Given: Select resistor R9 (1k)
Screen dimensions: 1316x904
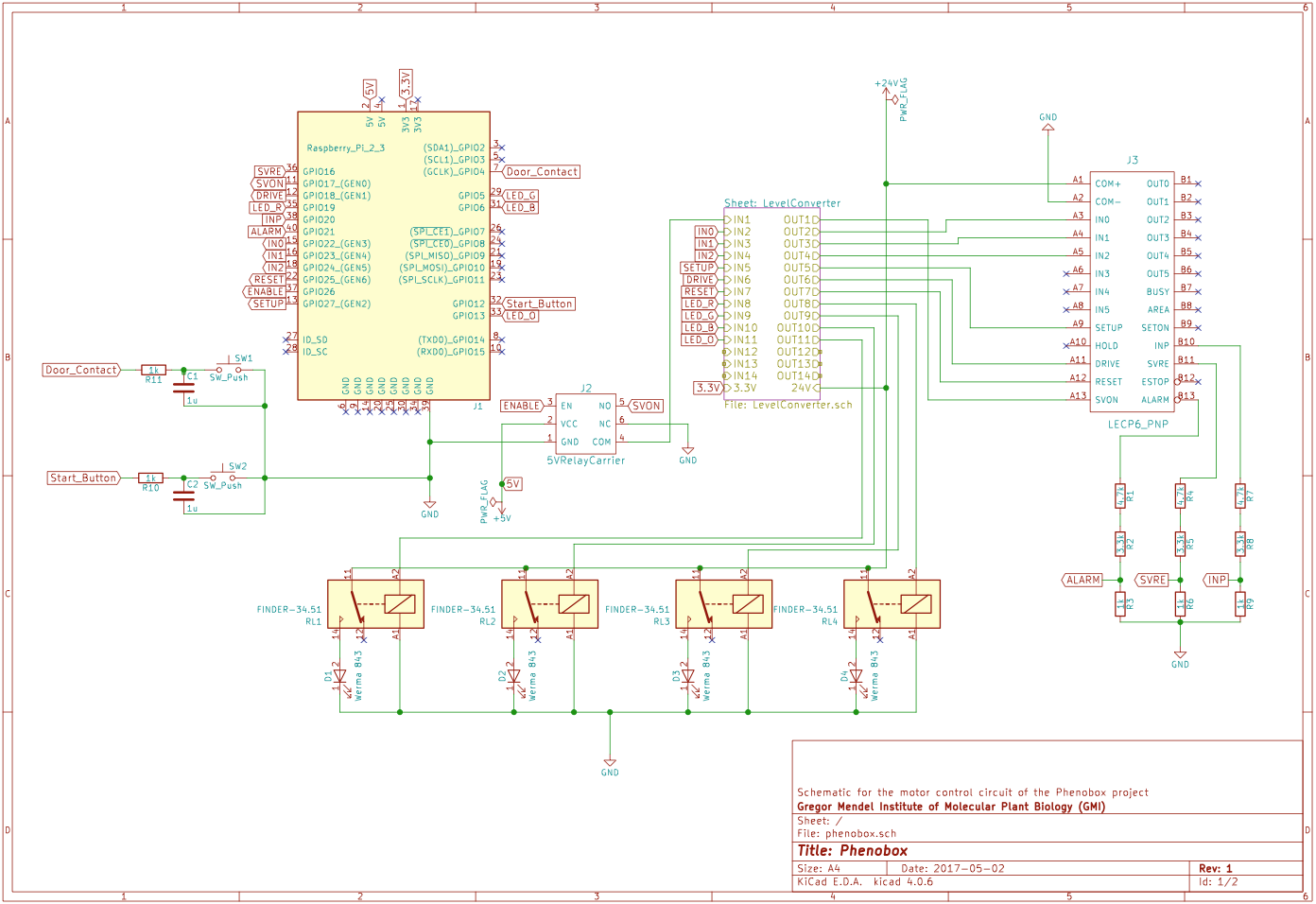Looking at the screenshot, I should click(x=1240, y=603).
